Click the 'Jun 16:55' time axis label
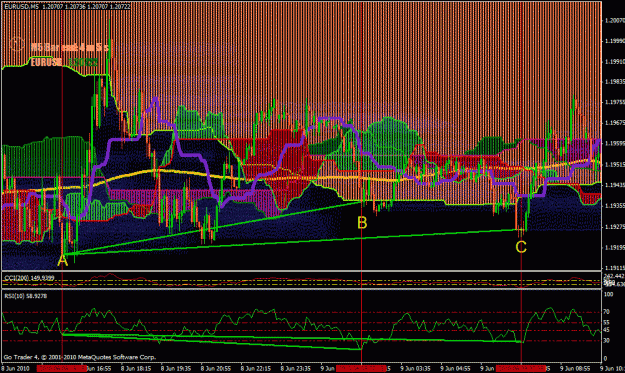The image size is (625, 373). [98, 369]
